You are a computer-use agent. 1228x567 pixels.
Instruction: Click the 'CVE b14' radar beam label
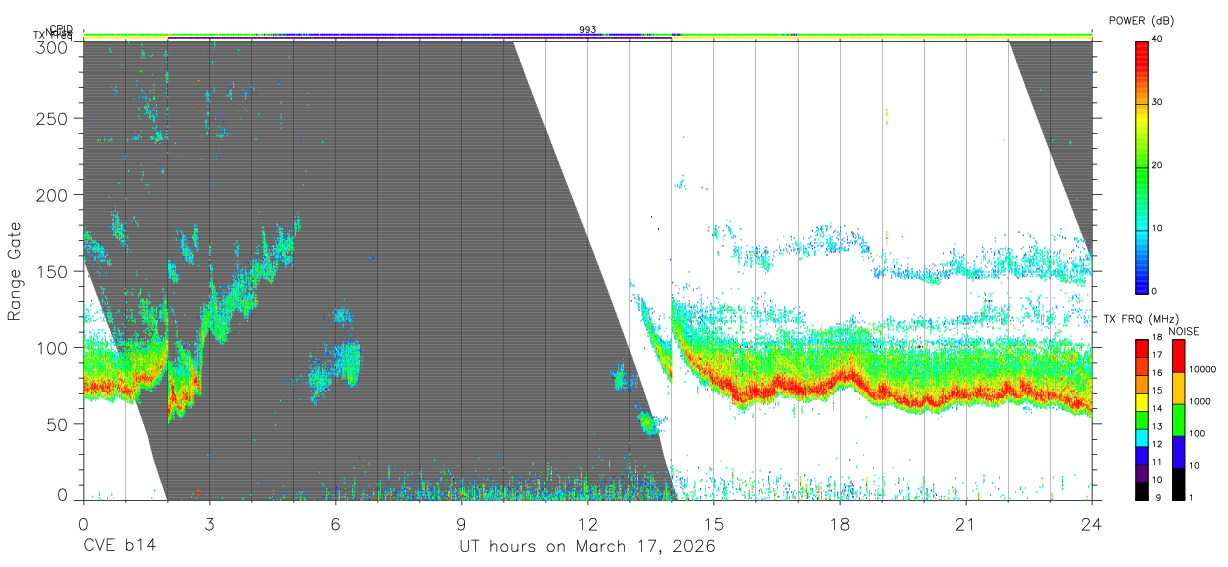coord(118,547)
